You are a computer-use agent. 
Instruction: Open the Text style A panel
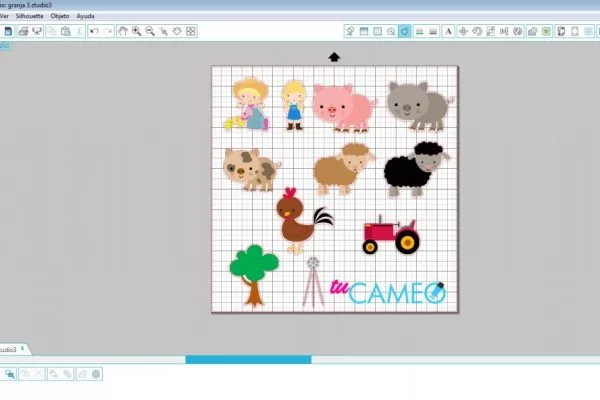[448, 31]
